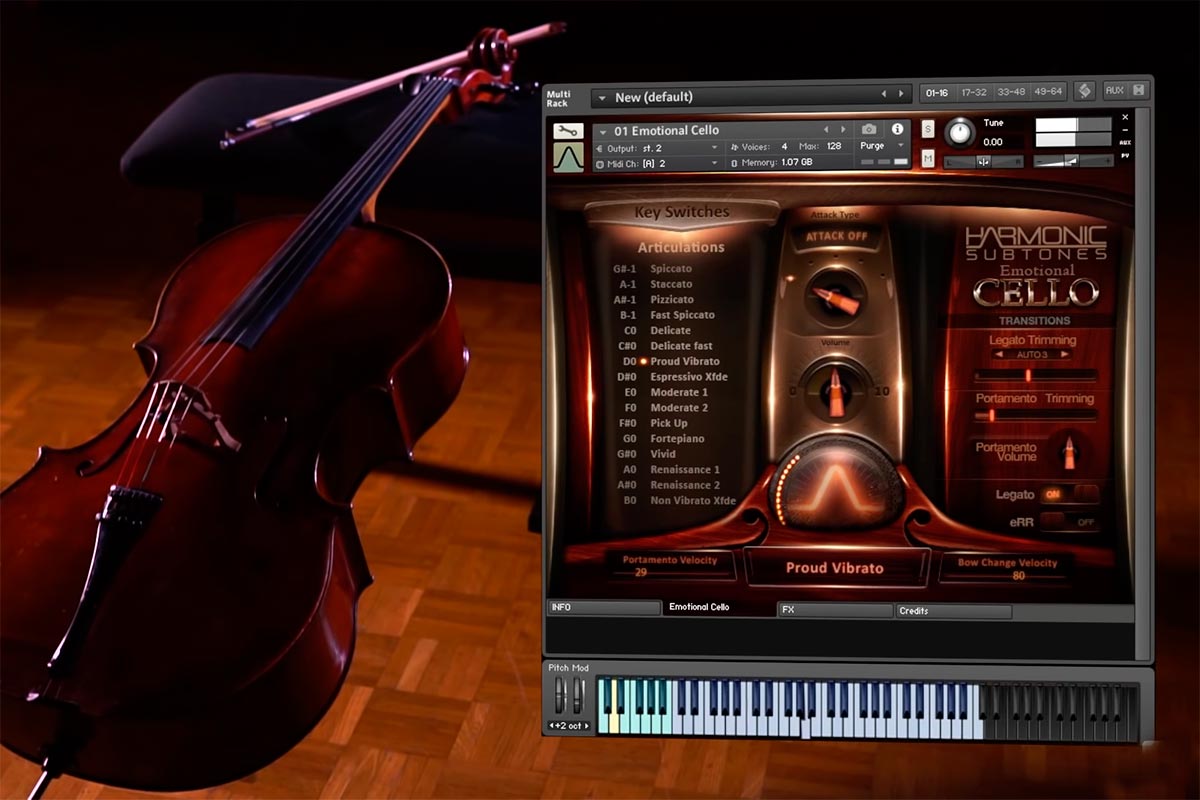Minimize the instrument header view
This screenshot has width=1200, height=800.
[x=1125, y=129]
